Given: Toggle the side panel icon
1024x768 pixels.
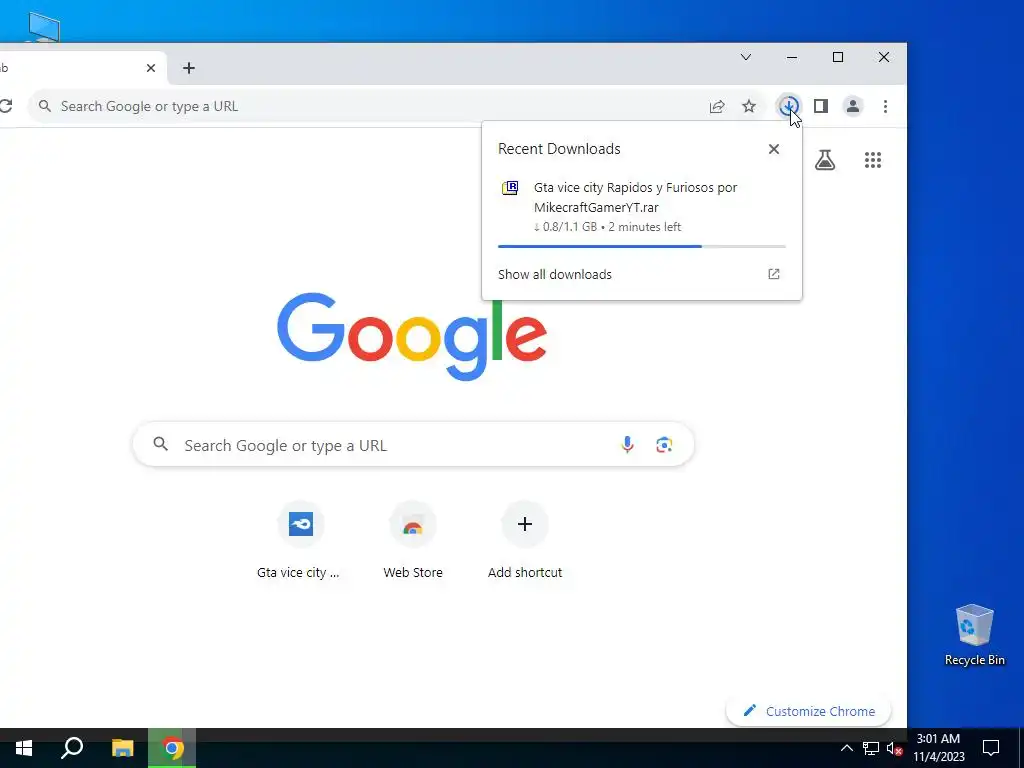Looking at the screenshot, I should pyautogui.click(x=821, y=106).
